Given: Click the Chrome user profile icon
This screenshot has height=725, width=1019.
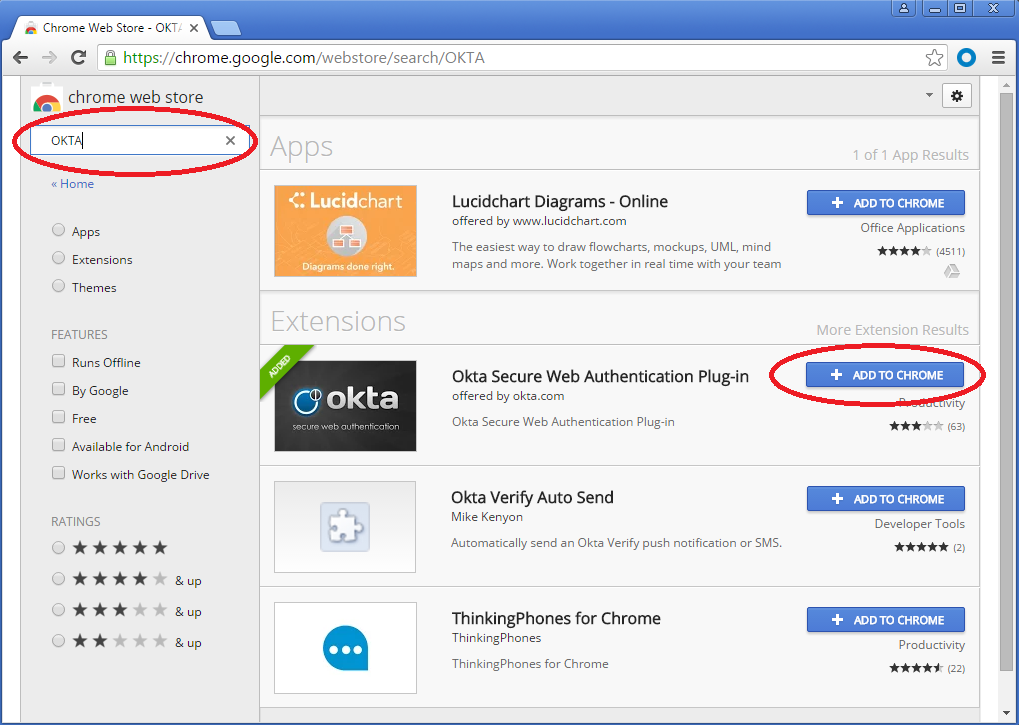Looking at the screenshot, I should [x=903, y=8].
